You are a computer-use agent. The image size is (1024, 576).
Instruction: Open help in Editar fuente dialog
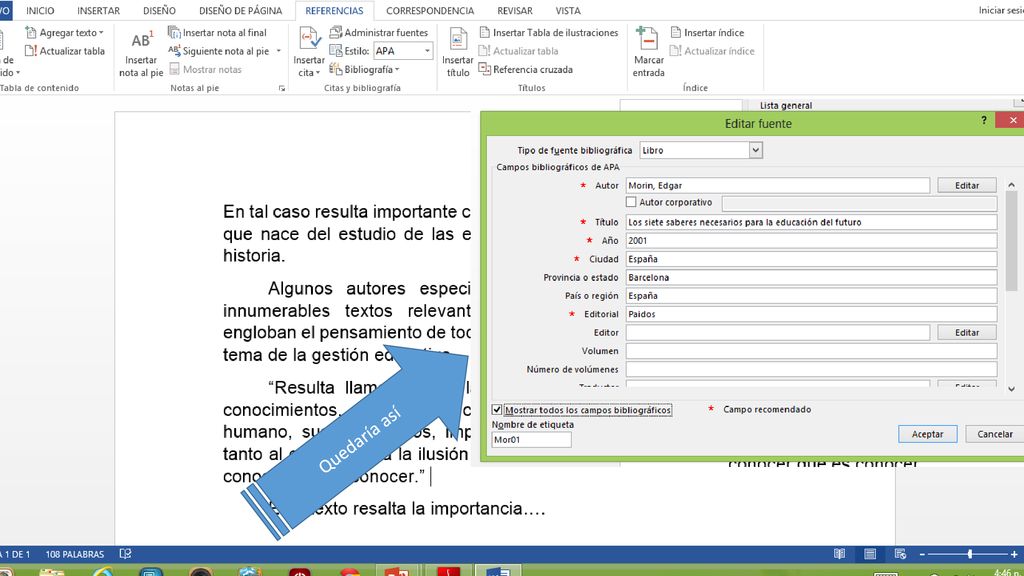pyautogui.click(x=984, y=120)
